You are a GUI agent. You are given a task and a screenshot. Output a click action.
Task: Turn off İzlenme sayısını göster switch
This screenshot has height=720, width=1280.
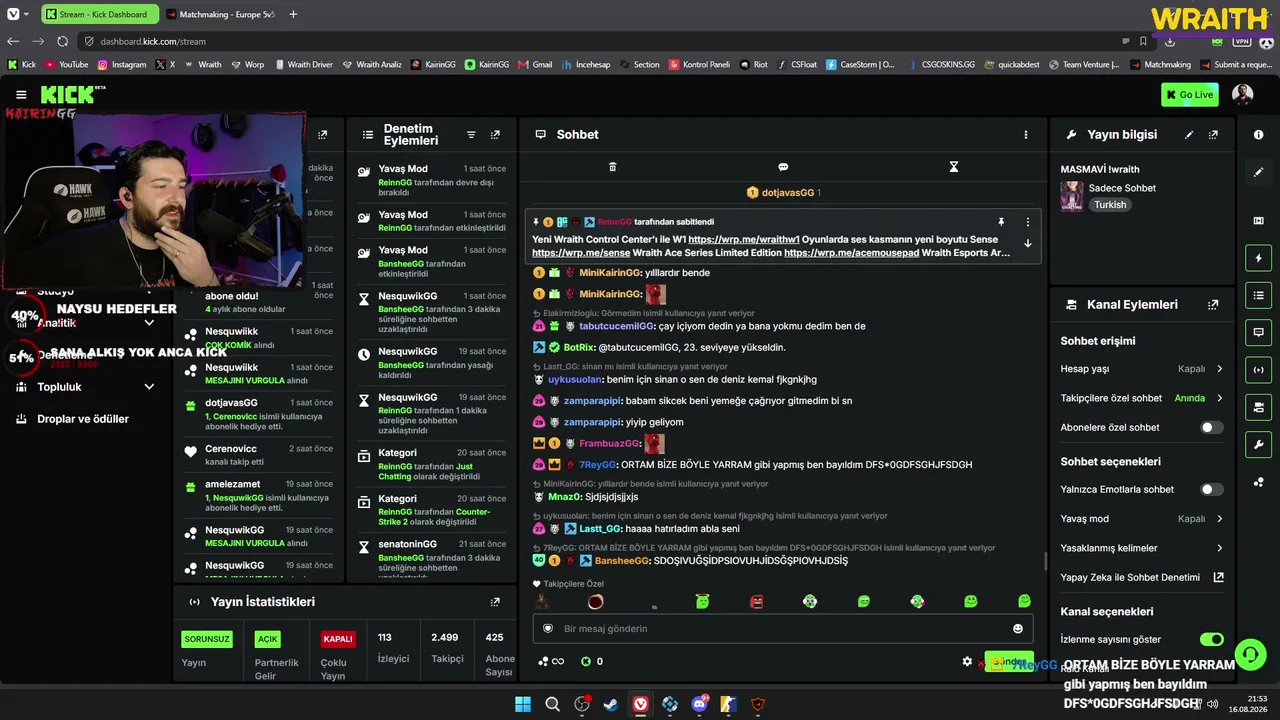coord(1211,639)
